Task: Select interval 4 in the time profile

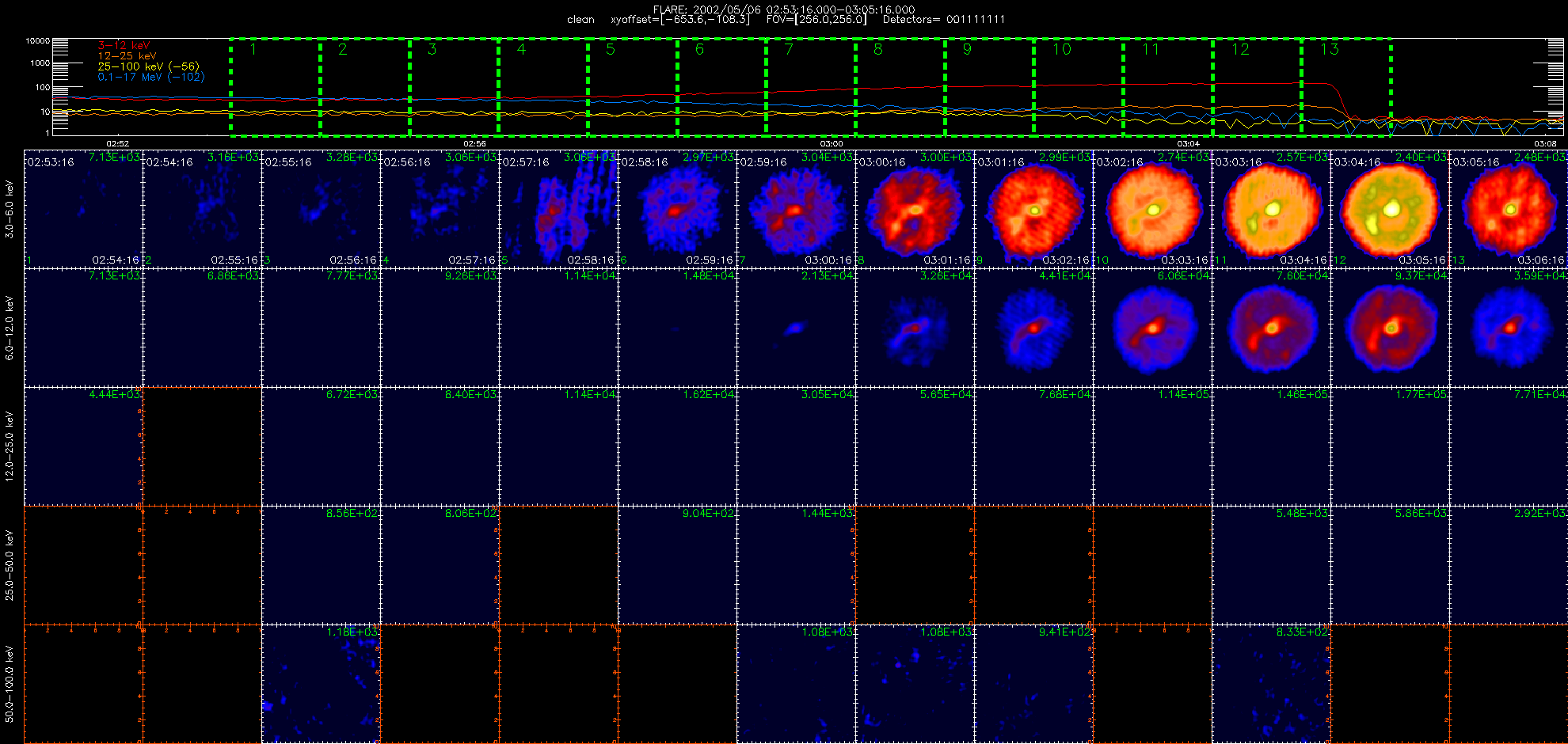Action: (543, 87)
